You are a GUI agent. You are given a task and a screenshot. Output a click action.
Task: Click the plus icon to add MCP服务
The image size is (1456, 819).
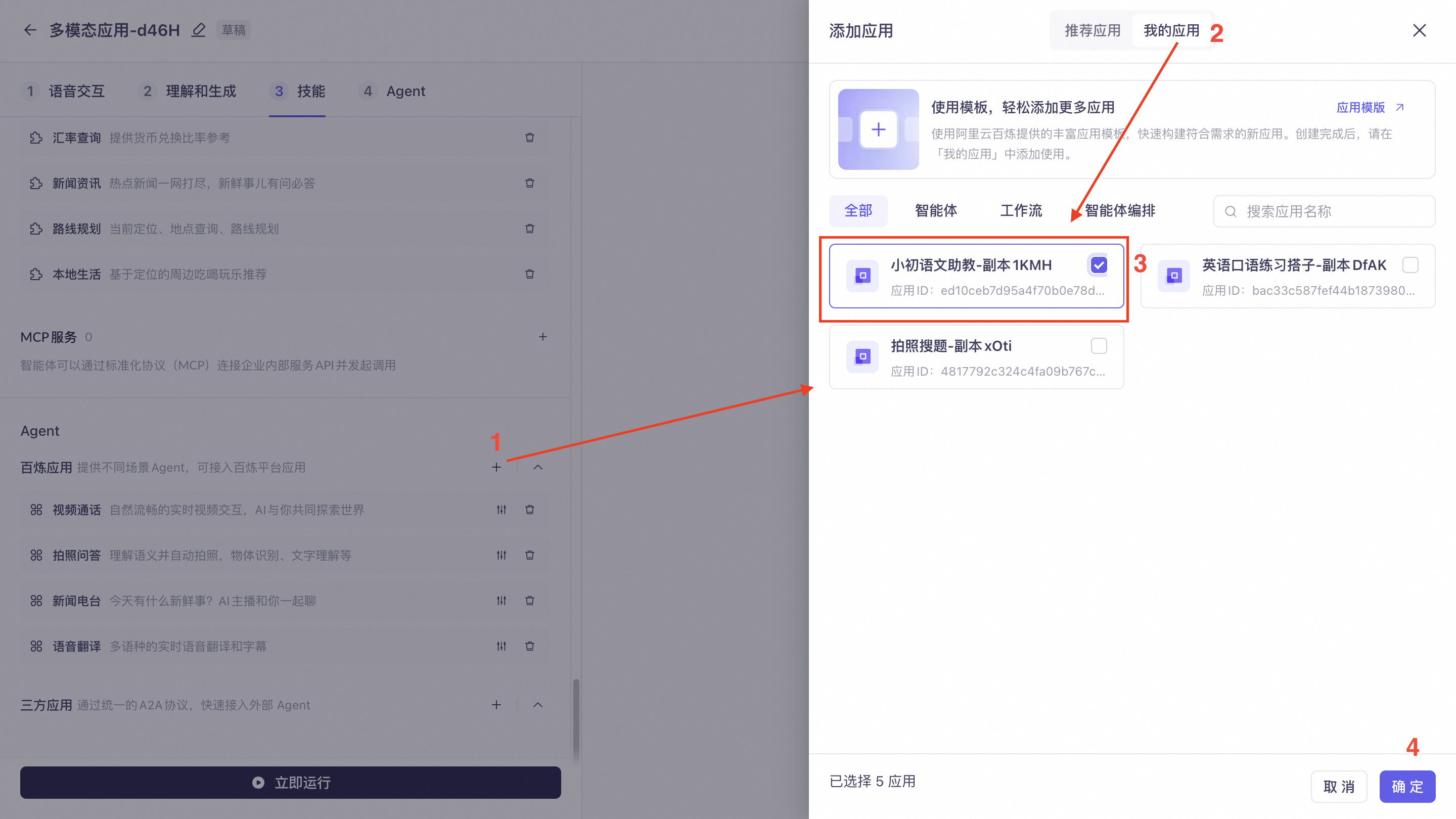542,337
